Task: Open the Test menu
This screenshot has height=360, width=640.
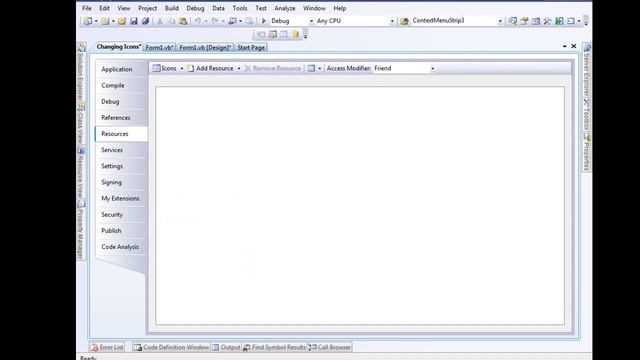Action: tap(261, 8)
